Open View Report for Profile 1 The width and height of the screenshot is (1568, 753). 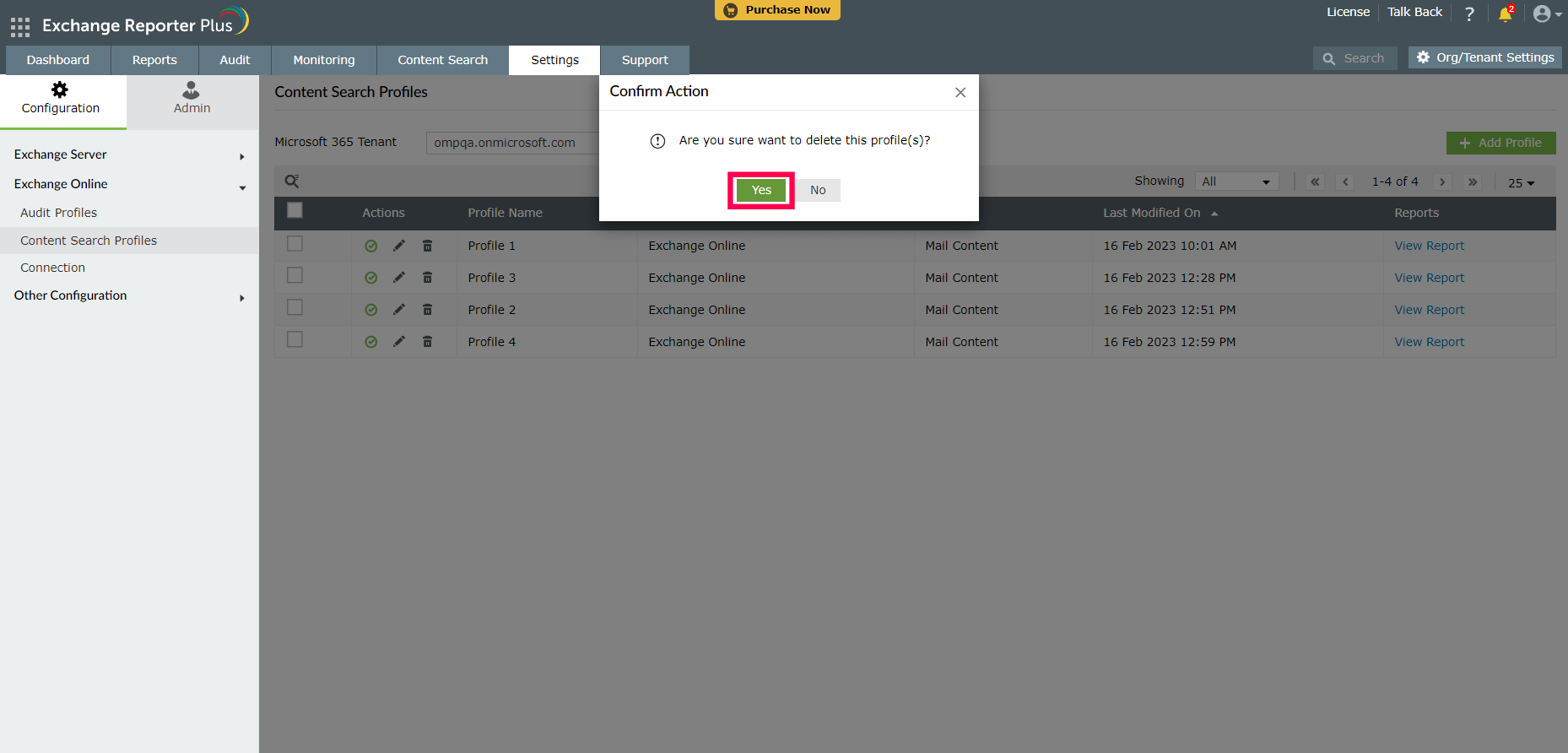(1429, 246)
